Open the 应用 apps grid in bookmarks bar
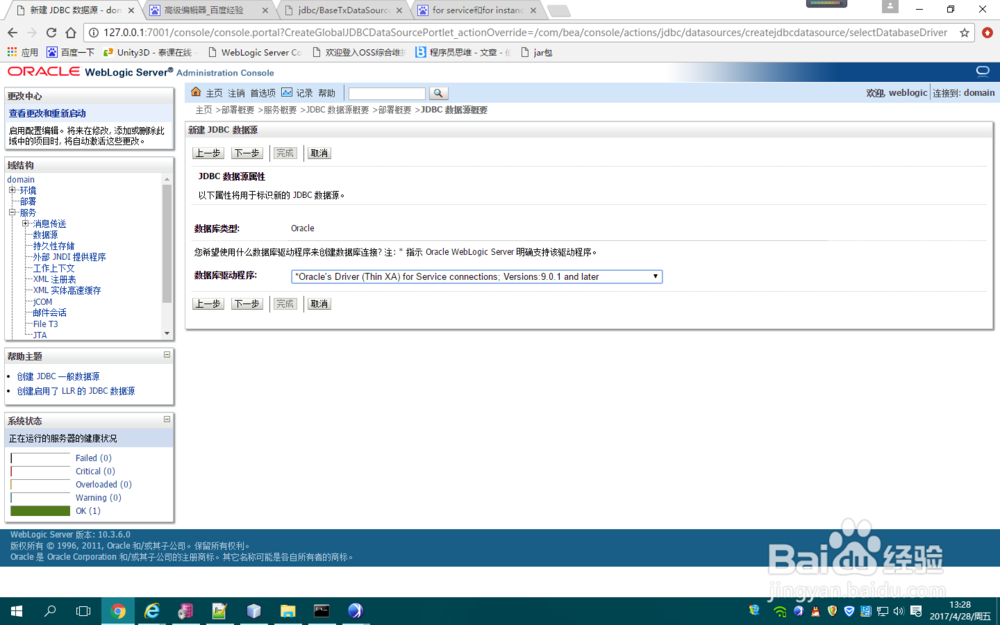This screenshot has width=1000, height=625. tap(22, 52)
